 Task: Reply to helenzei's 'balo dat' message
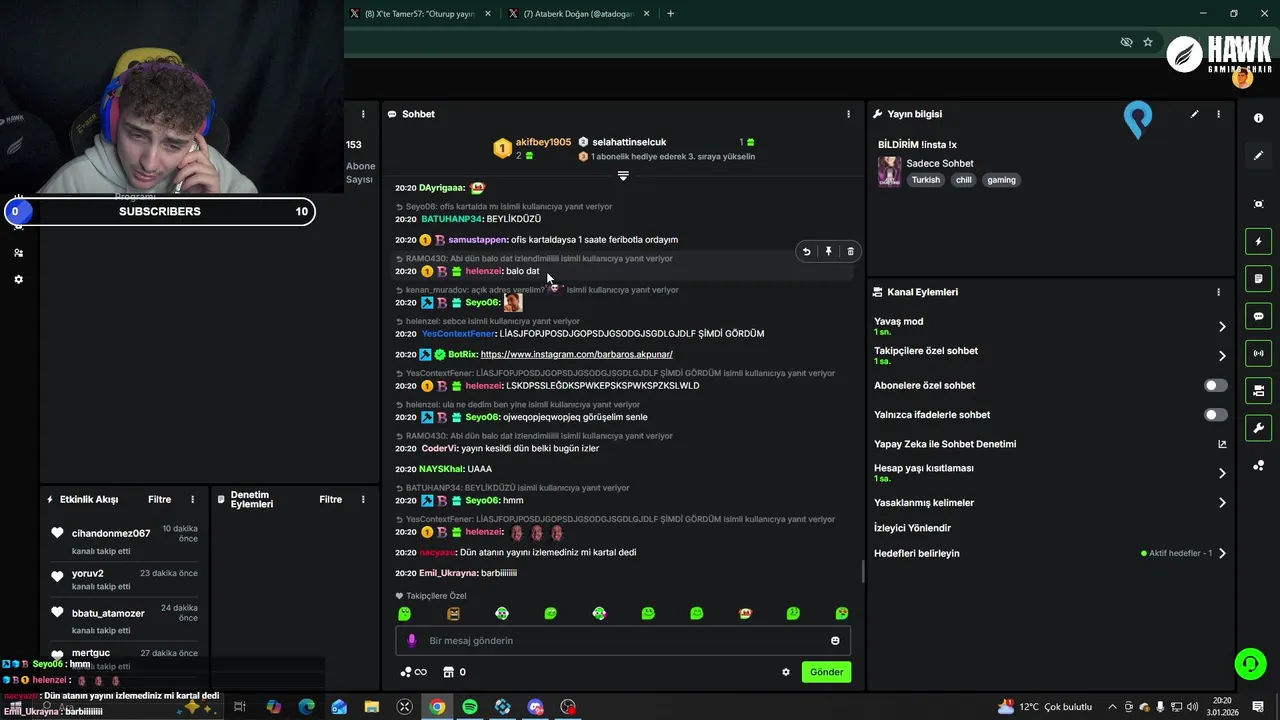click(x=806, y=252)
